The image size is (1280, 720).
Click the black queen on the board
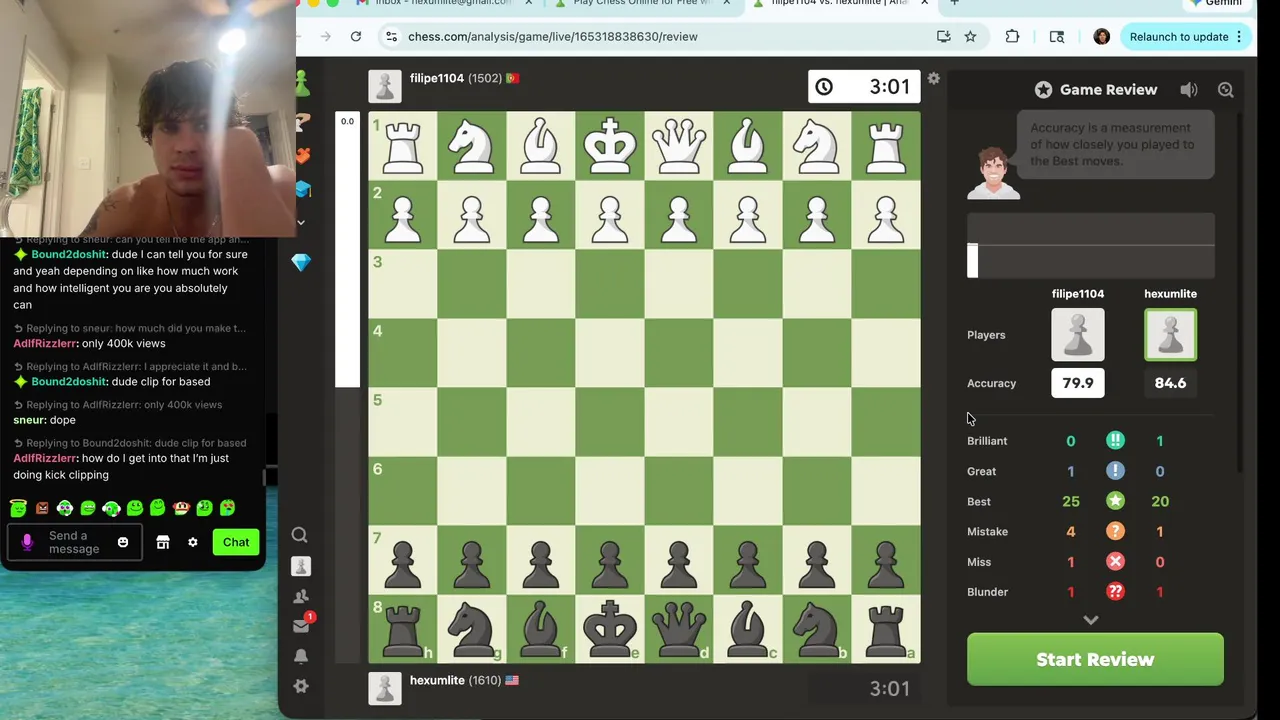(x=679, y=629)
